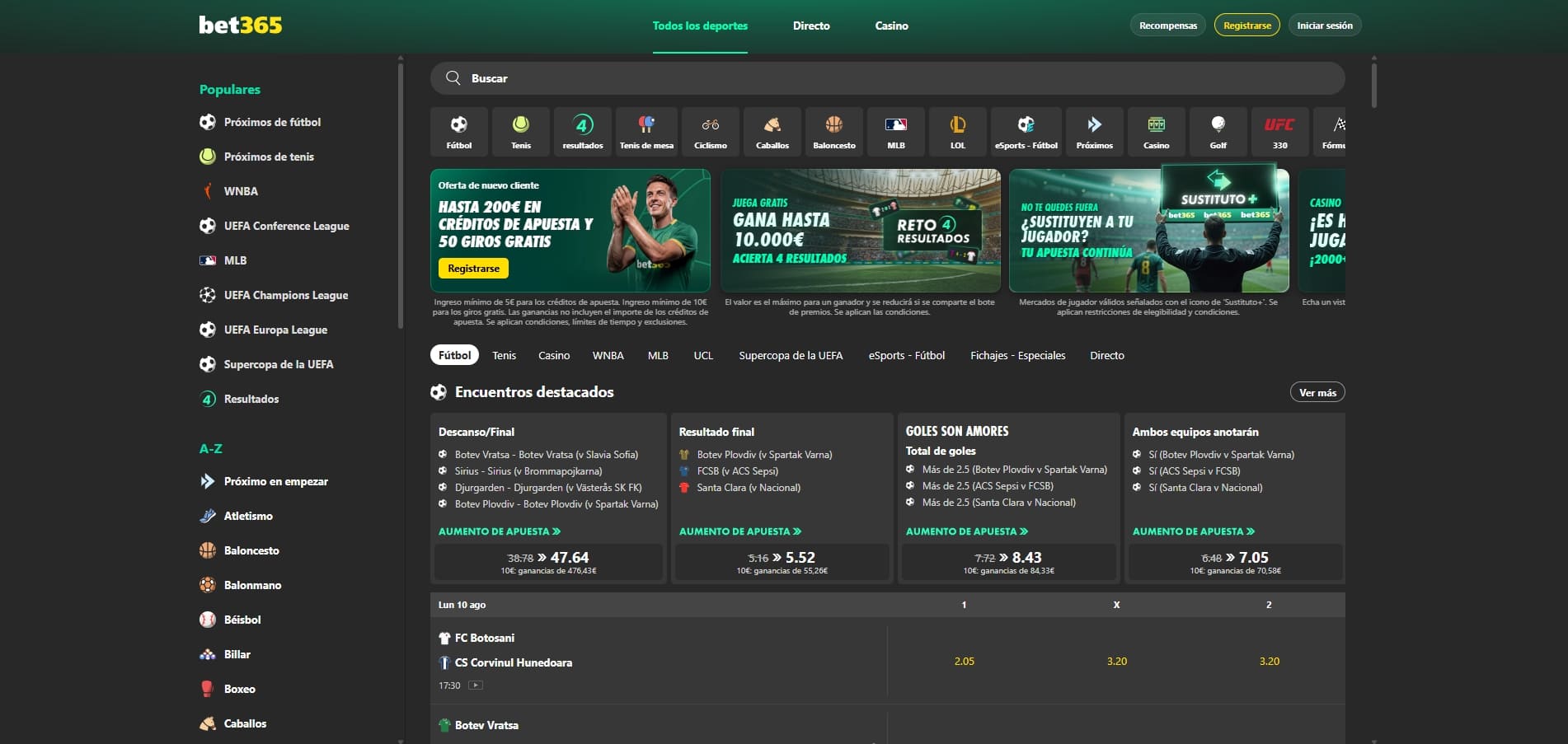Select the WNBA filter tab

608,355
